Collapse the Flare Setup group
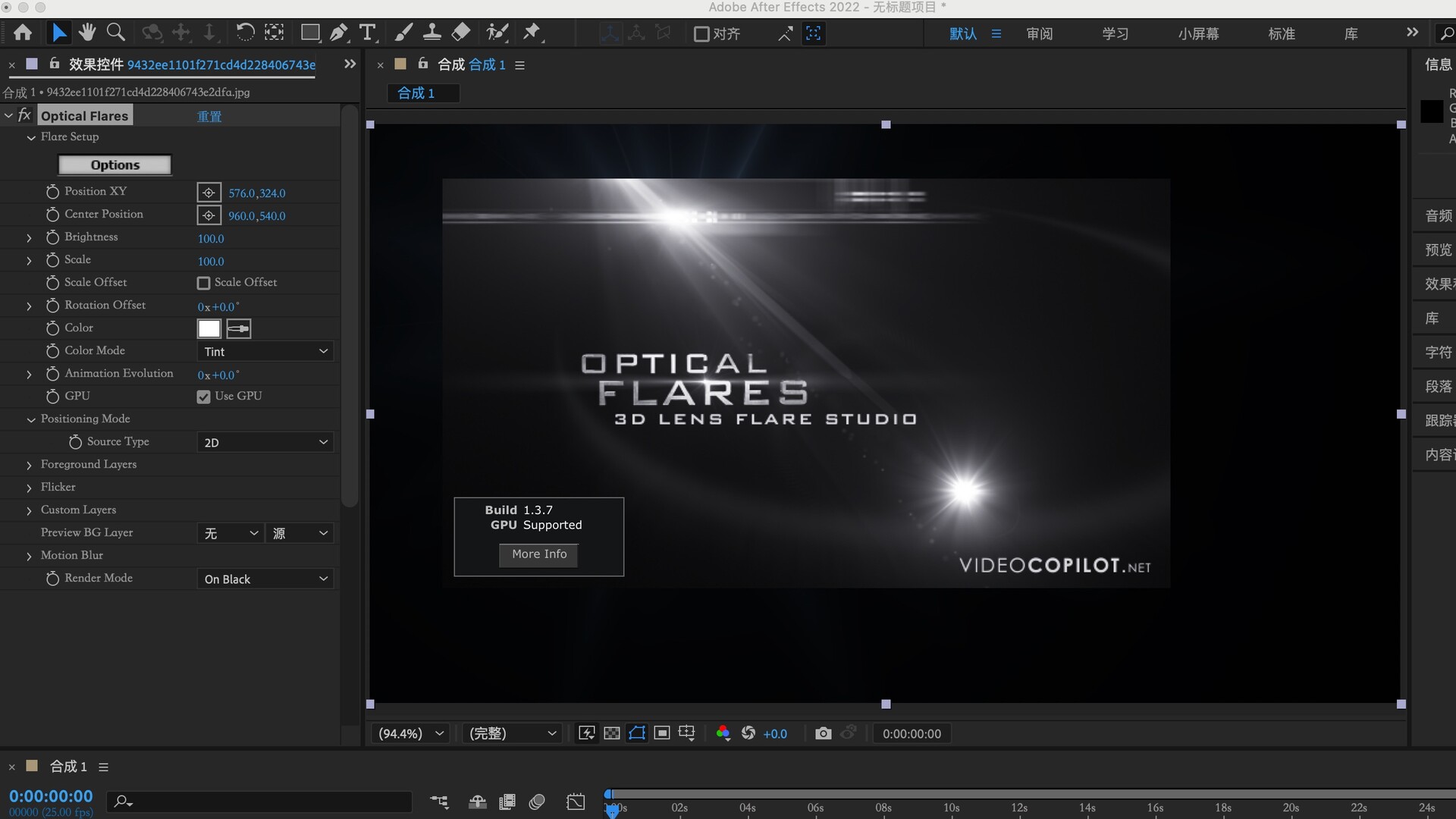Viewport: 1456px width, 819px height. (x=31, y=137)
